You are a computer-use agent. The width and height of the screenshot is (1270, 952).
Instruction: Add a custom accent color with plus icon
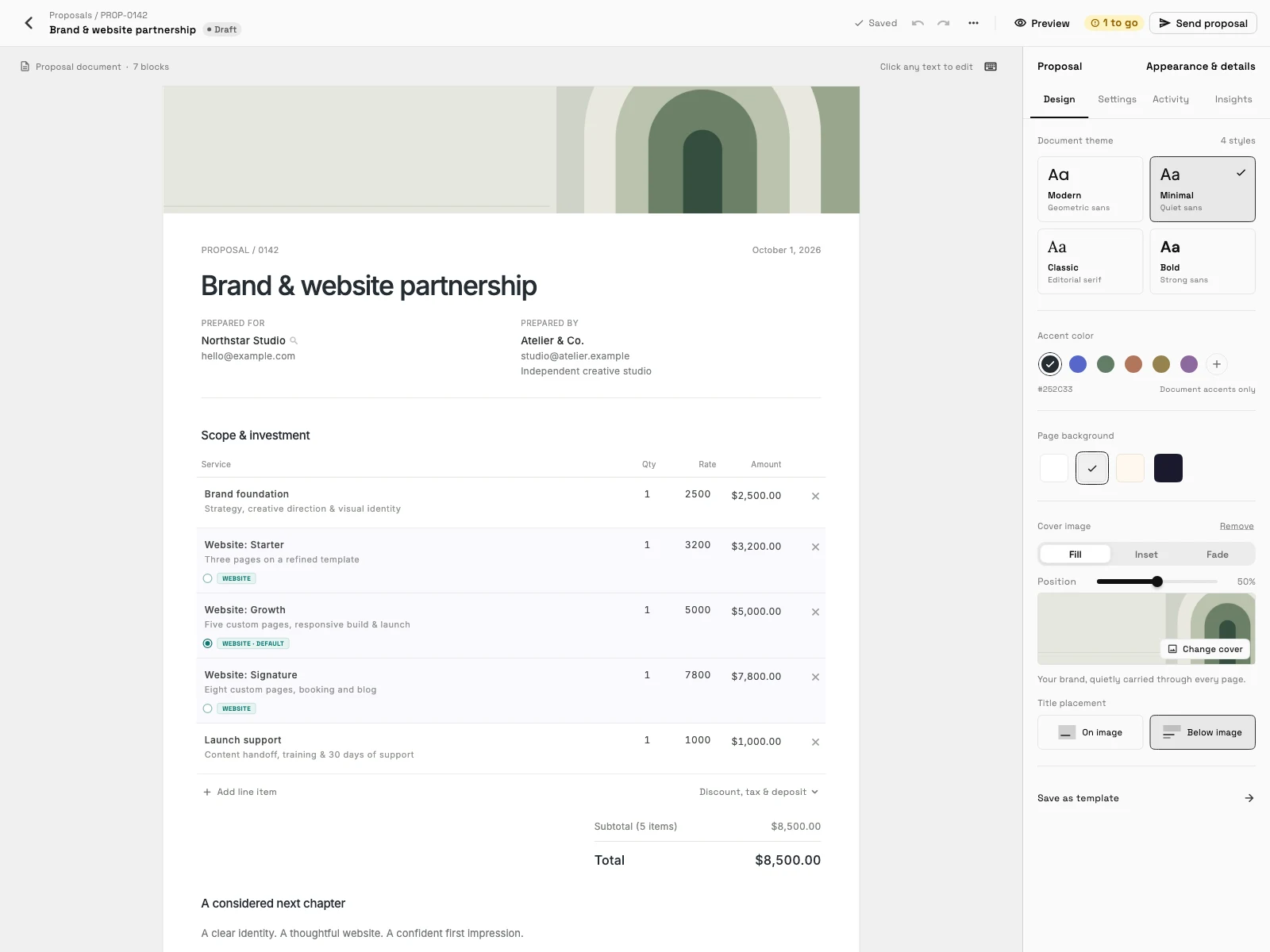click(x=1216, y=364)
